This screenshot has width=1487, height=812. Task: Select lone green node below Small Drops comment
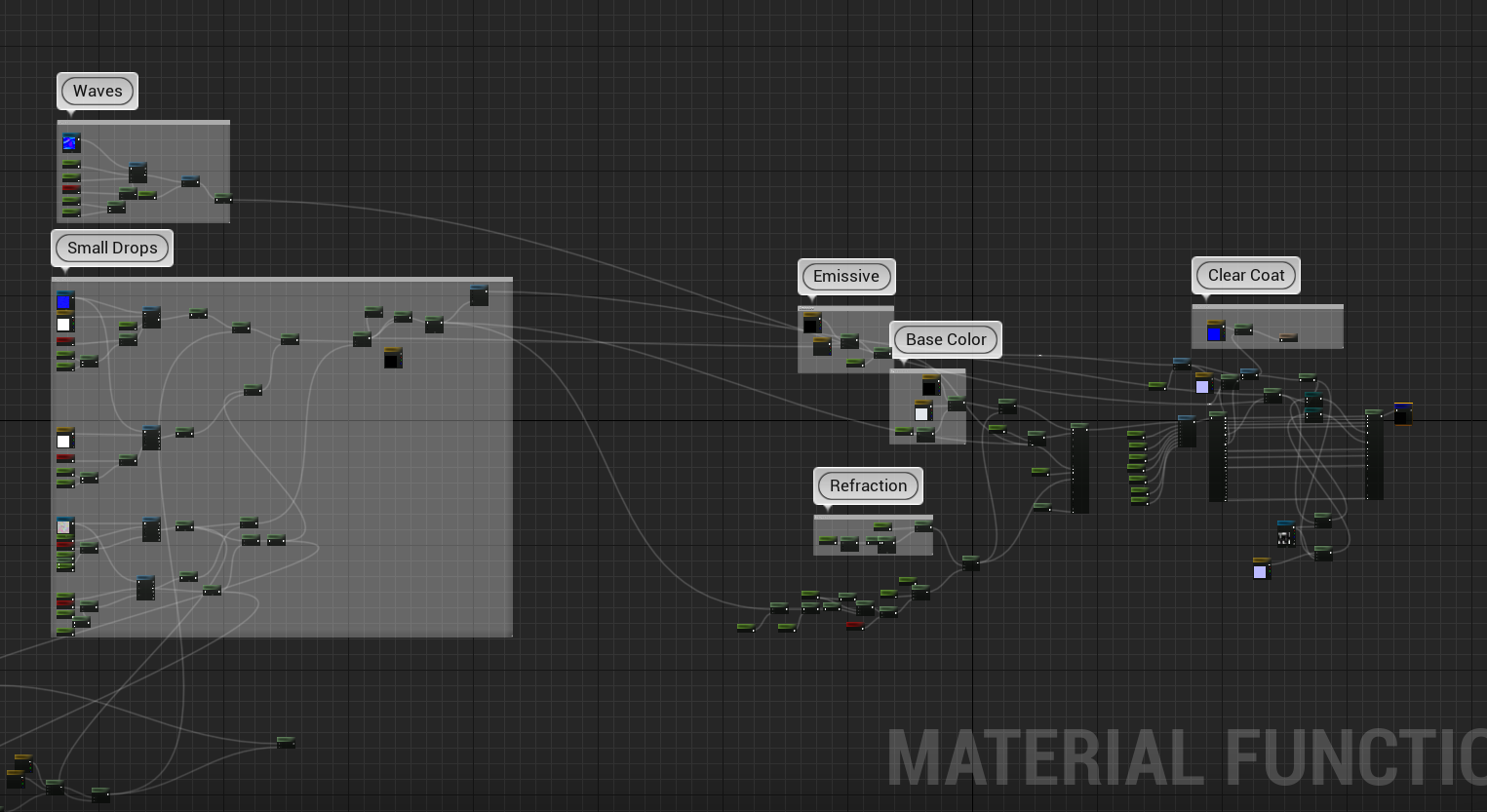pos(286,743)
